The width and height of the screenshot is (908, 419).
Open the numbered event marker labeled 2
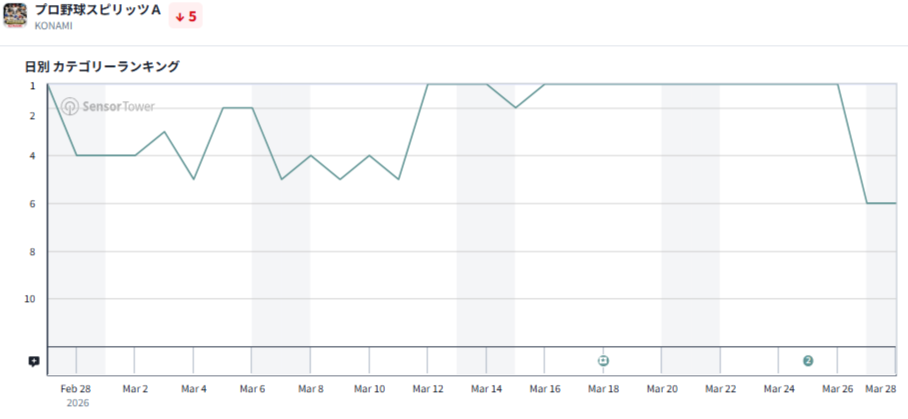click(808, 360)
